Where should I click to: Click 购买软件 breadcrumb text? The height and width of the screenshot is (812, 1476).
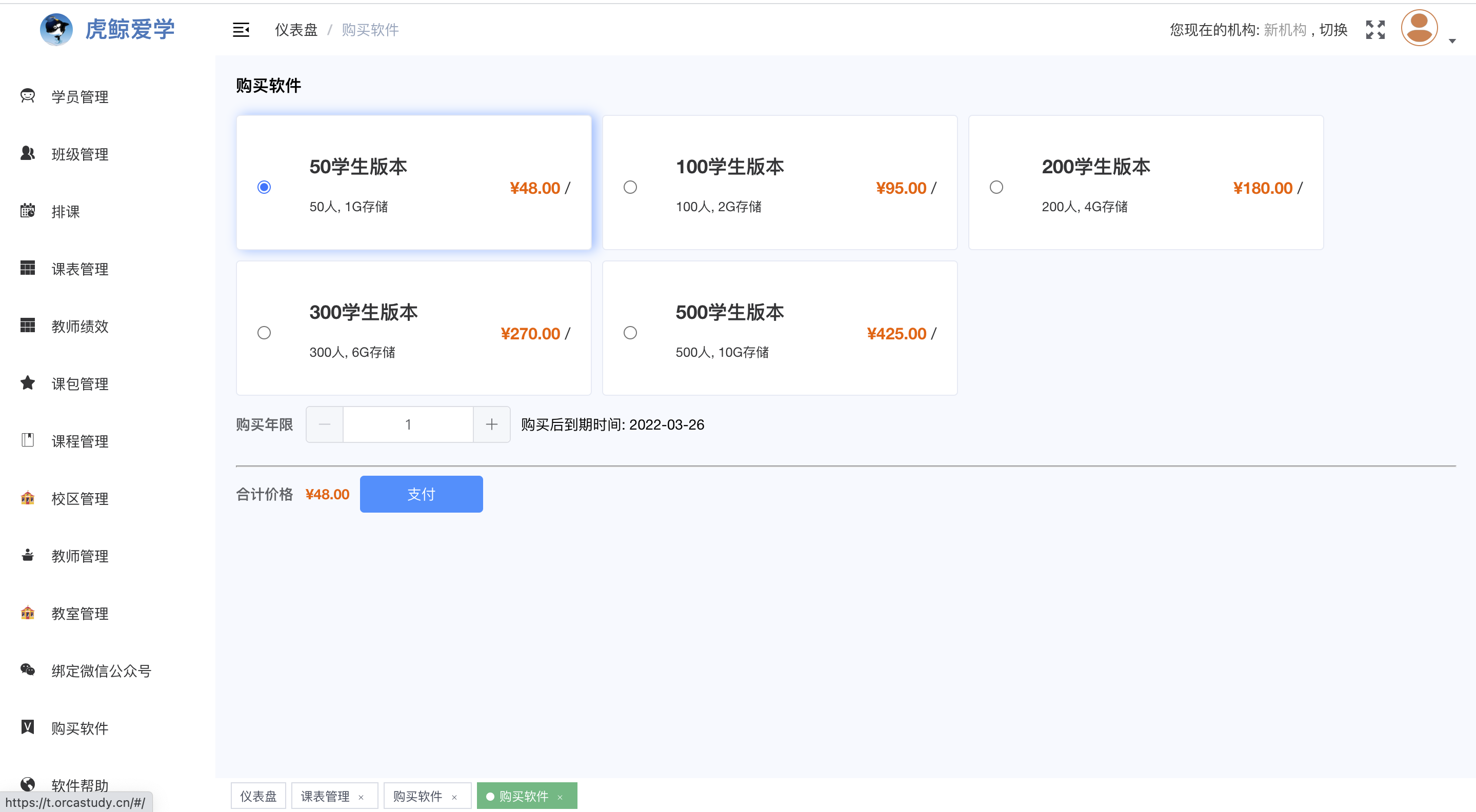370,30
